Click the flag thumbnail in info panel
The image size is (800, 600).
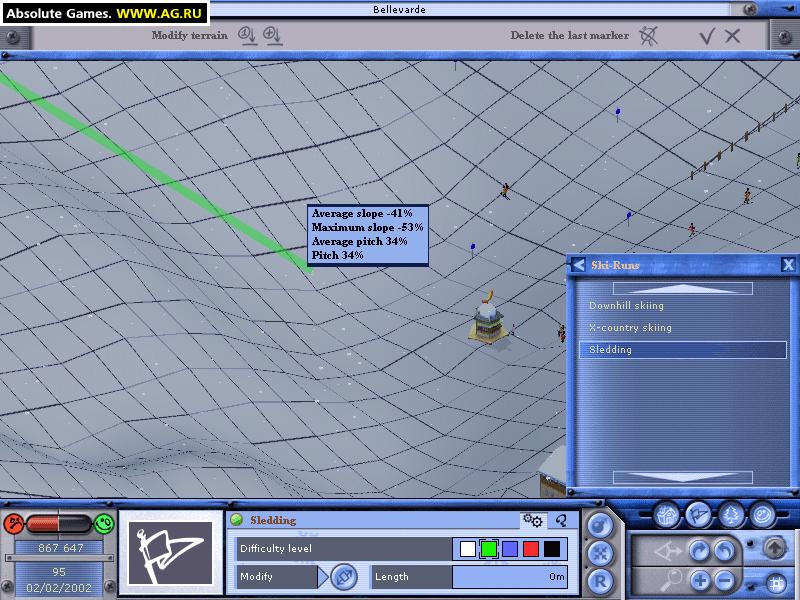point(170,554)
